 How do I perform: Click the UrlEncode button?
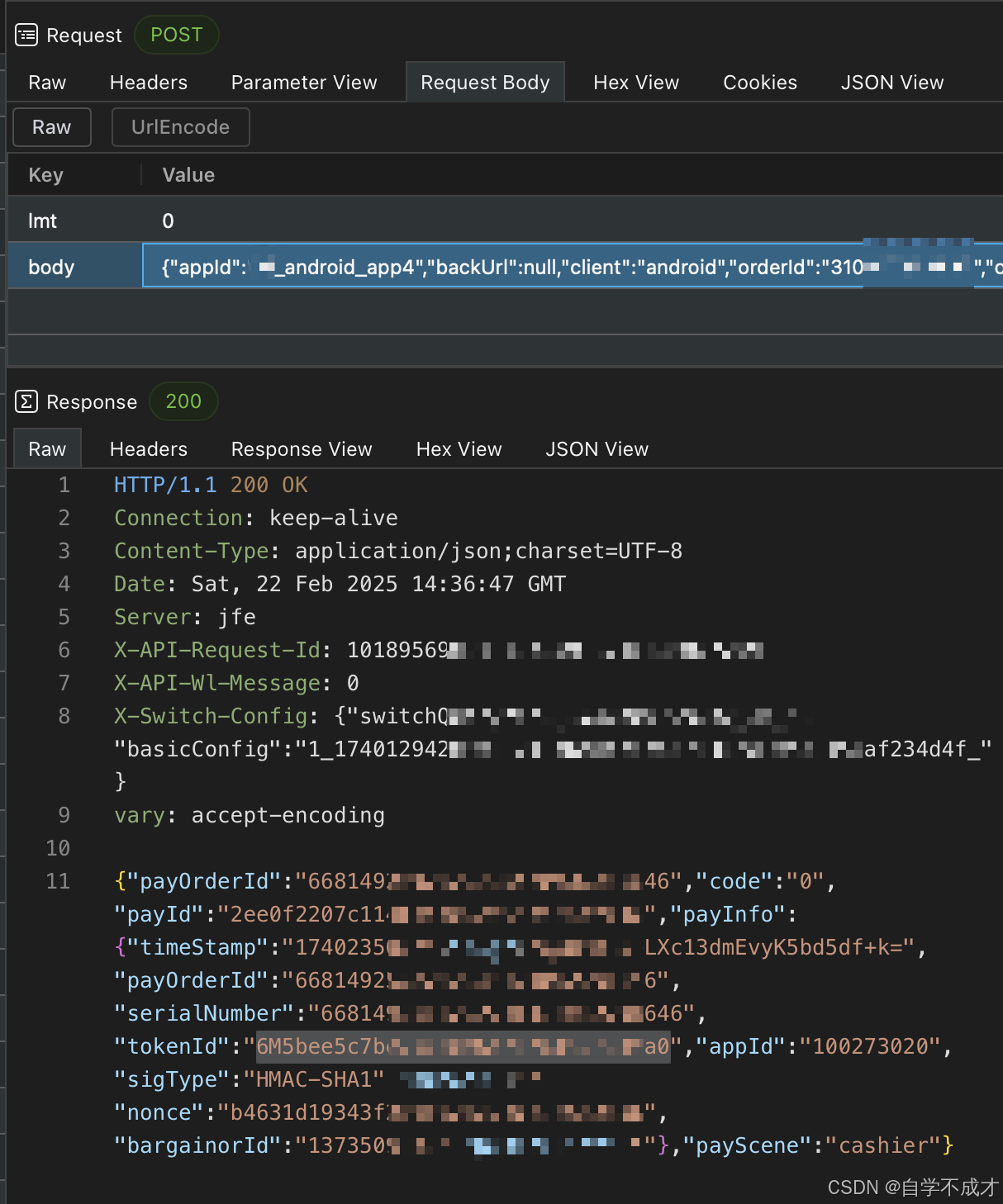181,127
